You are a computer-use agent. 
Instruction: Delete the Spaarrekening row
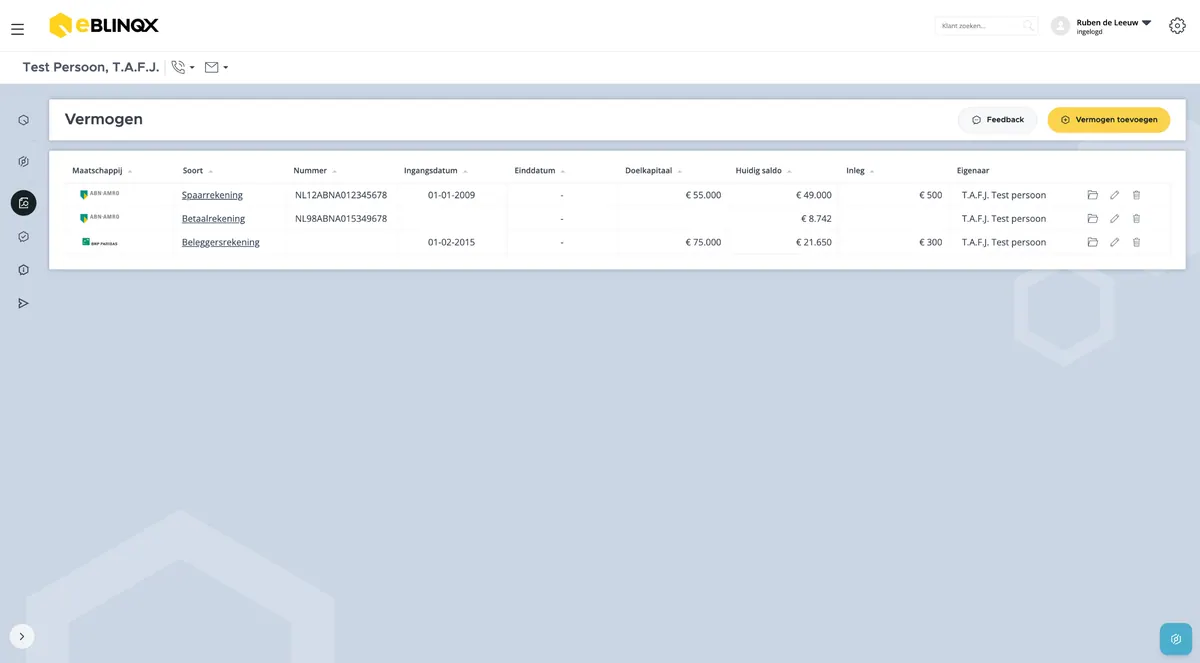(x=1136, y=195)
